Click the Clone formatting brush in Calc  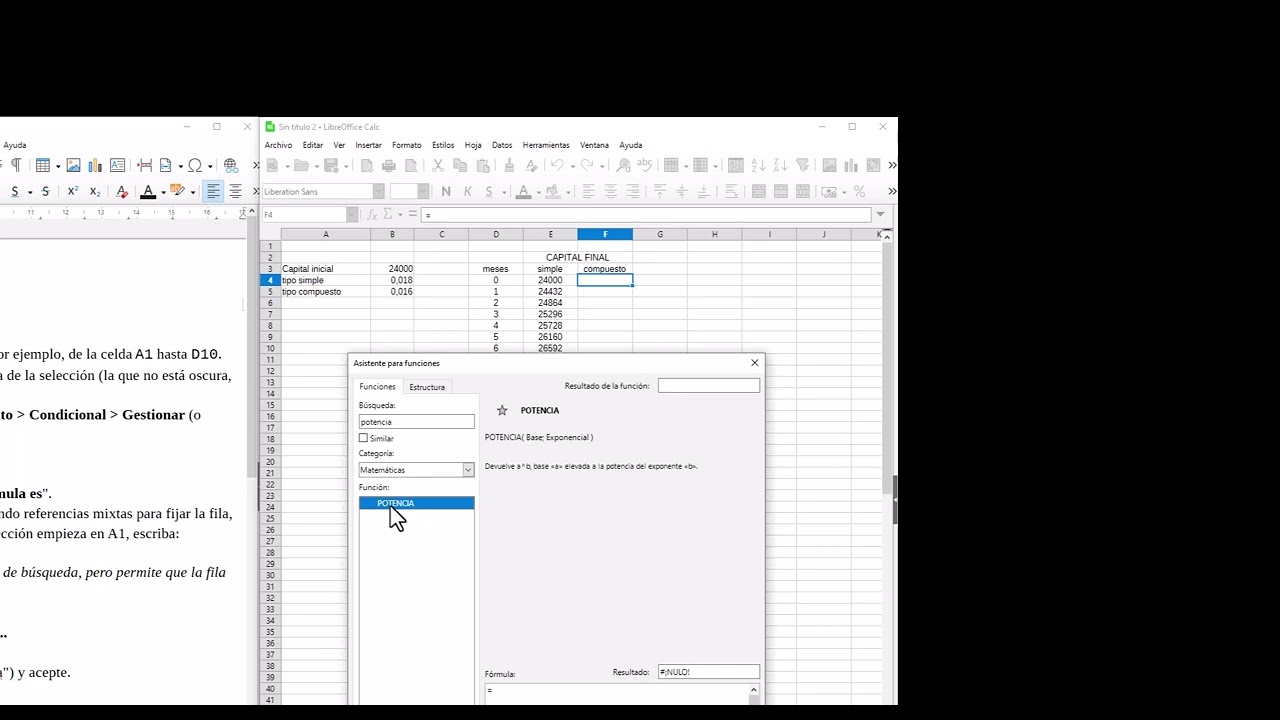pyautogui.click(x=509, y=165)
